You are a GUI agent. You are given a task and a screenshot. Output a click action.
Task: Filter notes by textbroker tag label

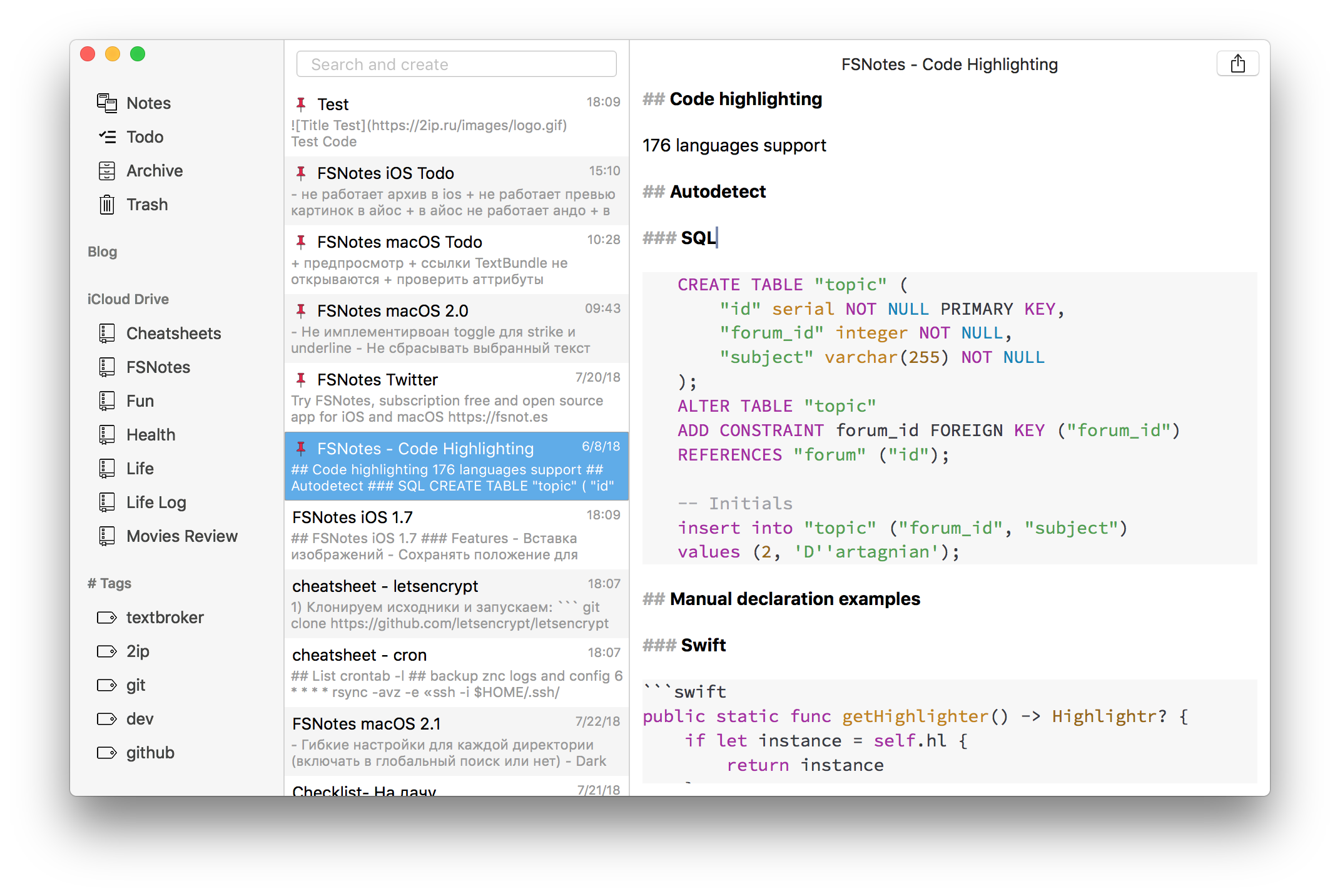click(x=165, y=618)
